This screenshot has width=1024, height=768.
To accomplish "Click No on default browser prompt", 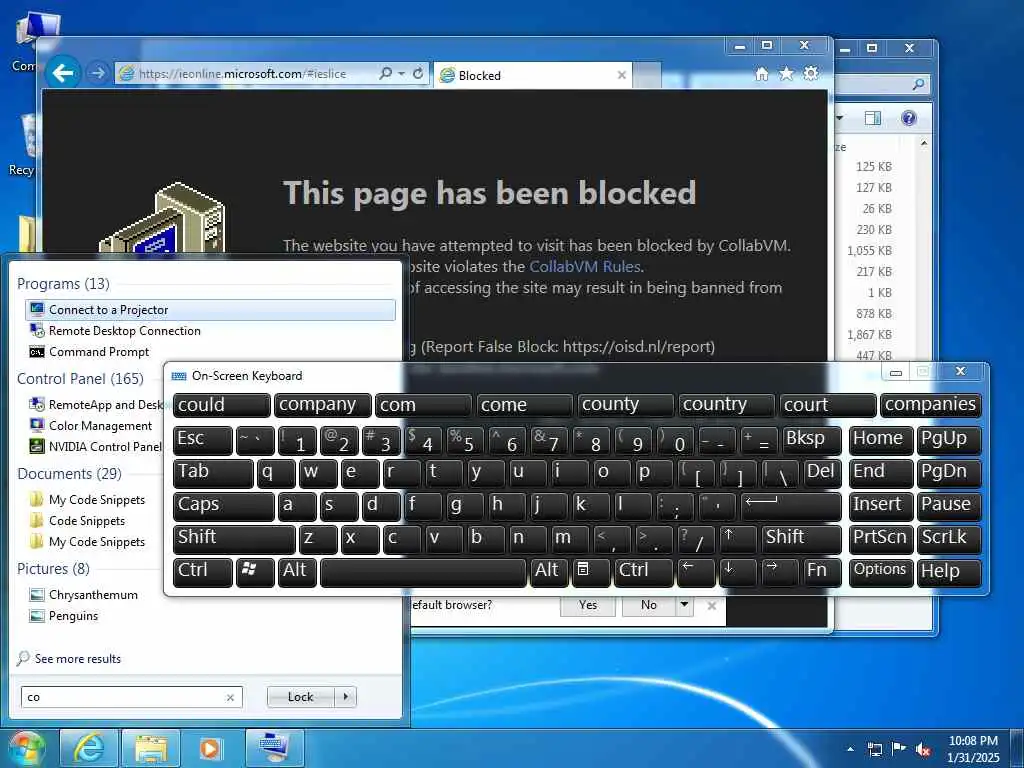I will [648, 605].
